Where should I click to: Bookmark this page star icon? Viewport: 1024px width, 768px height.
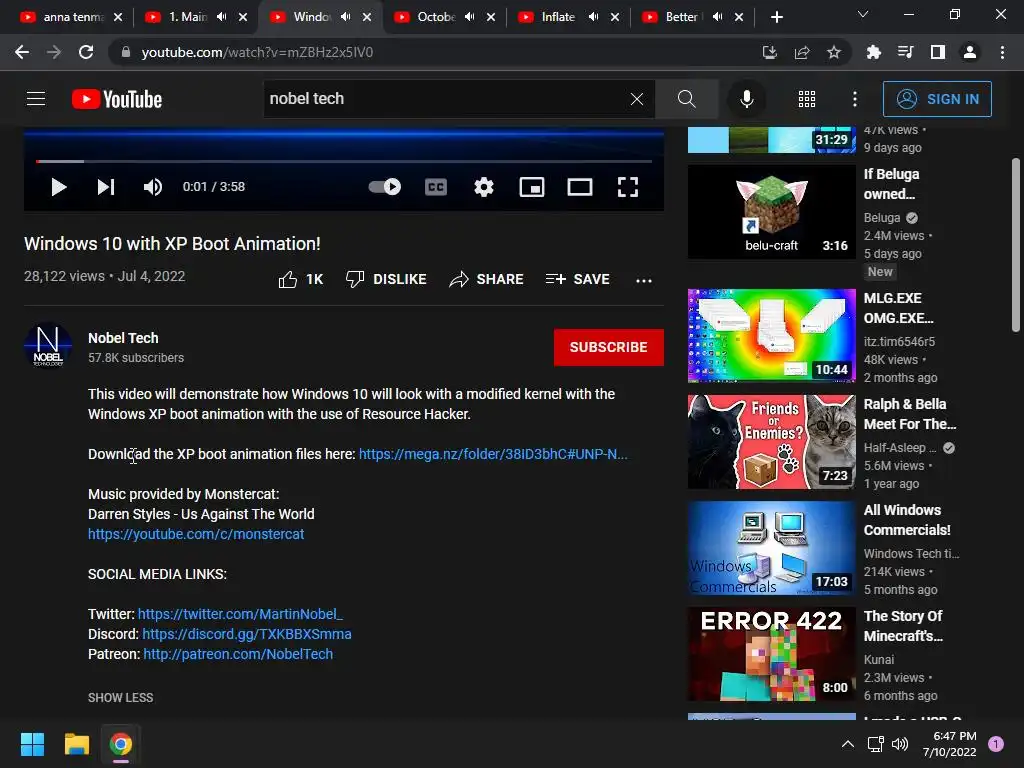point(834,52)
